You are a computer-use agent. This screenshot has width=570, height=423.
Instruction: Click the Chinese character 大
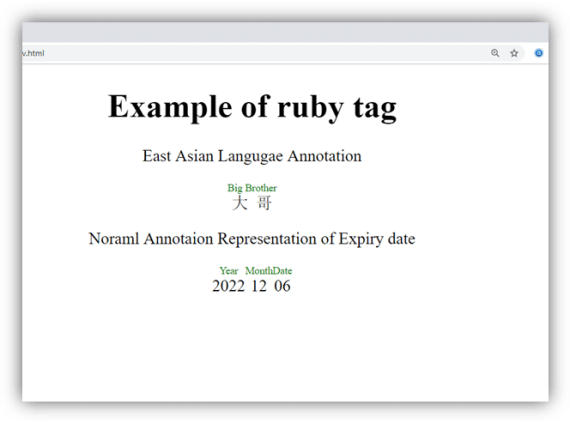240,203
